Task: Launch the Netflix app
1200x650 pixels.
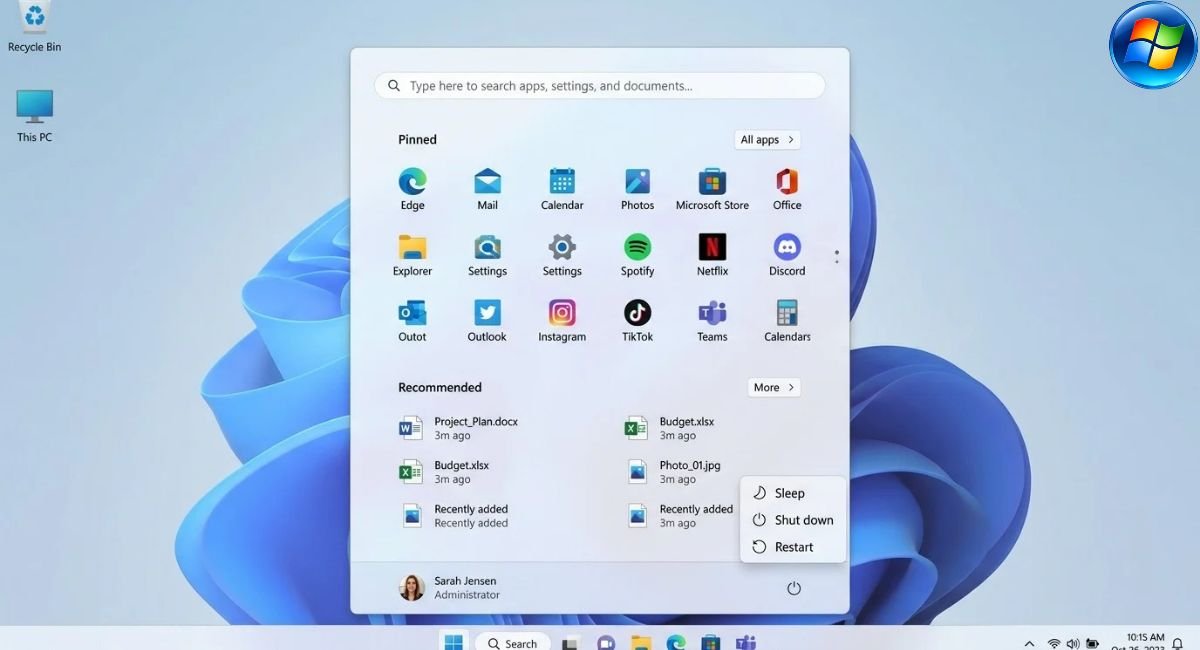Action: [x=712, y=255]
